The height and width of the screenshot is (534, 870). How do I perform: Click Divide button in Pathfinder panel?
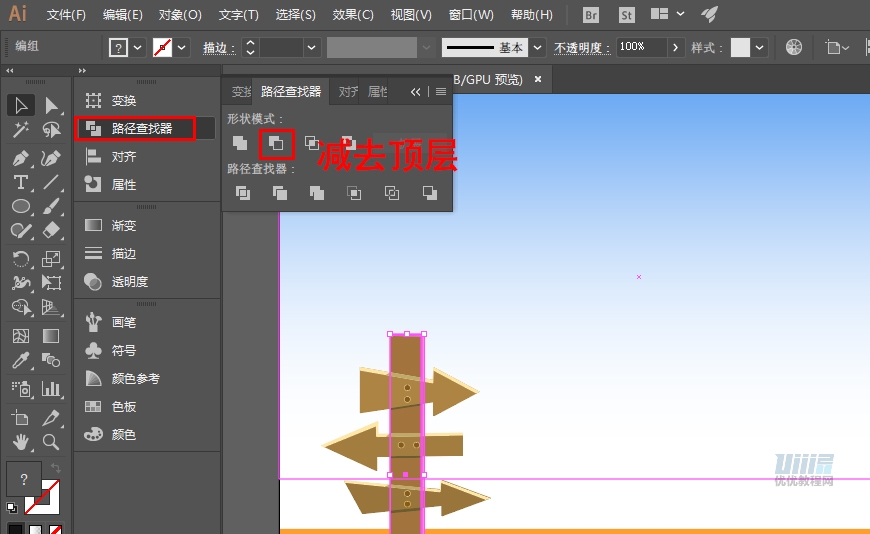pos(242,193)
